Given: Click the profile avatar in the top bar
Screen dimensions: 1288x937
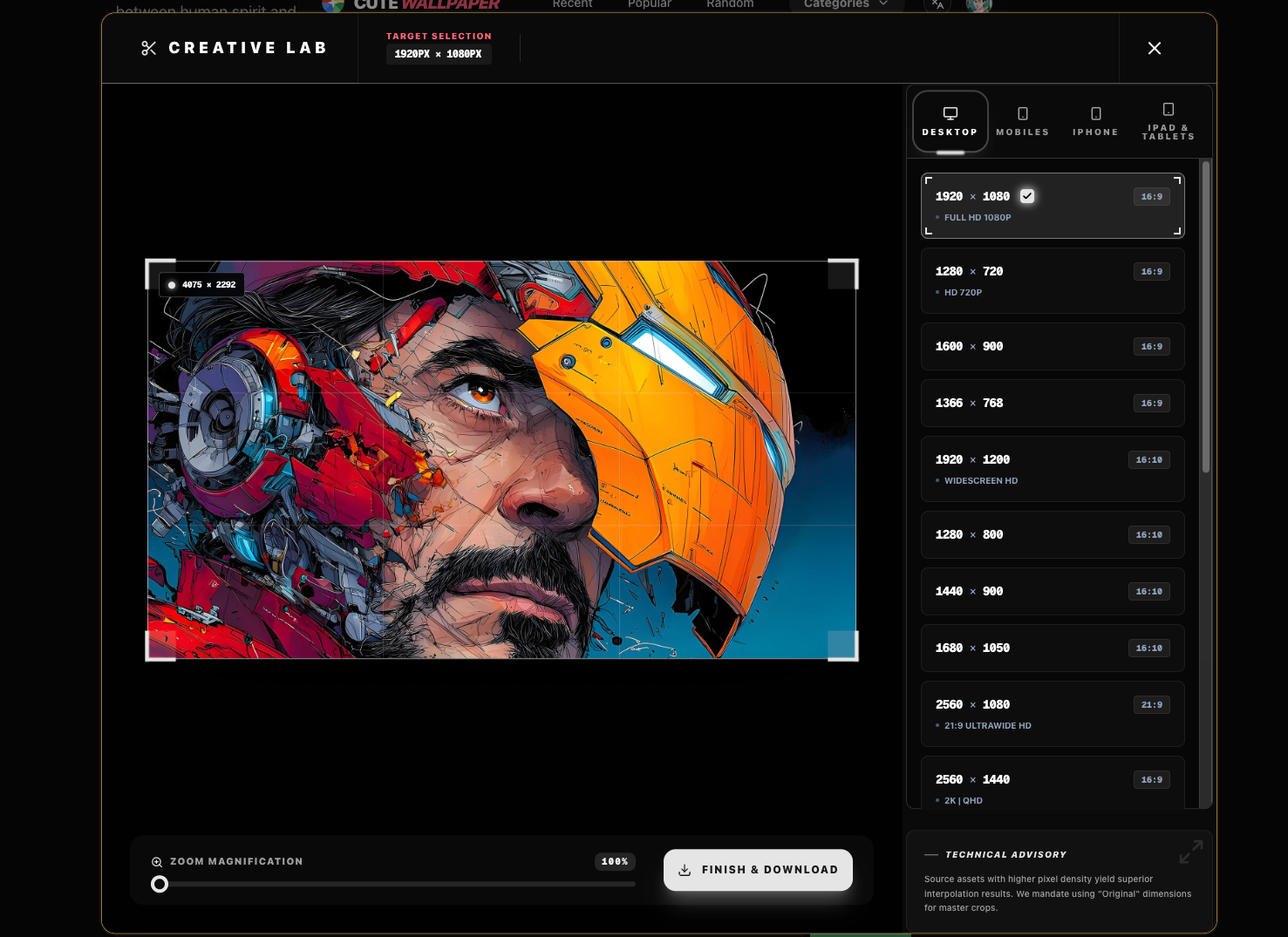Looking at the screenshot, I should [978, 5].
